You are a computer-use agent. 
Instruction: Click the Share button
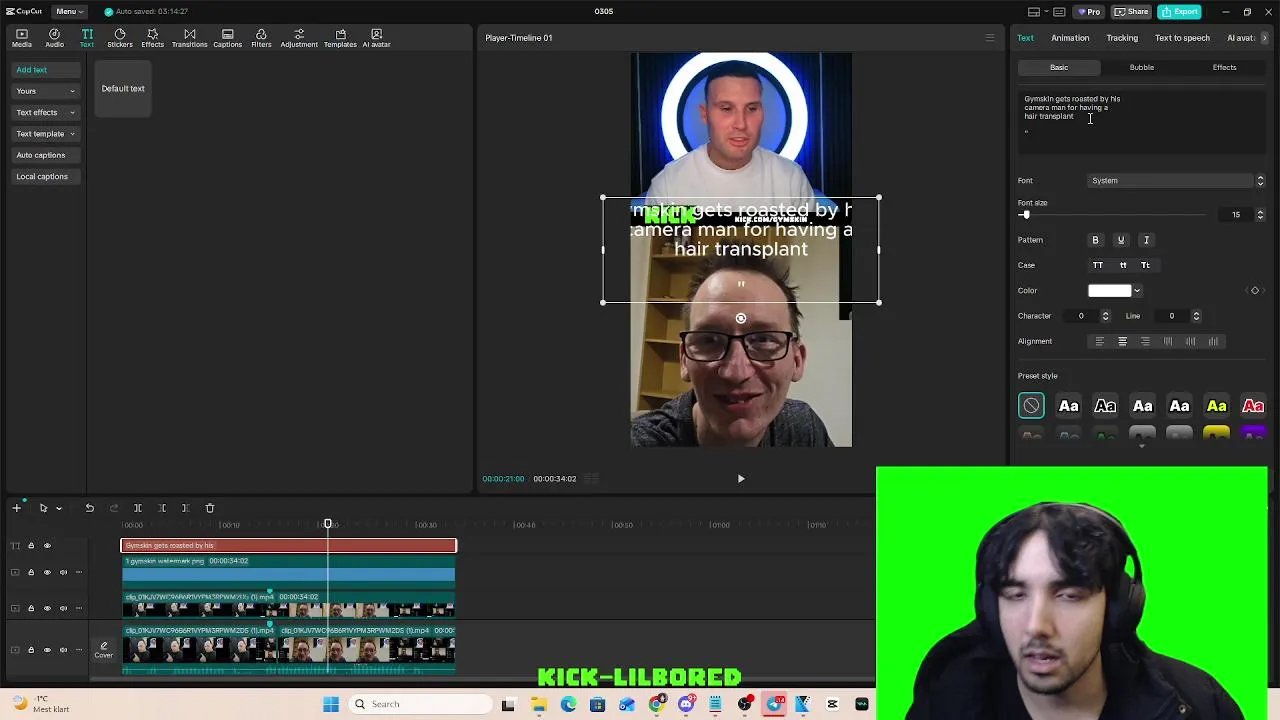1131,11
